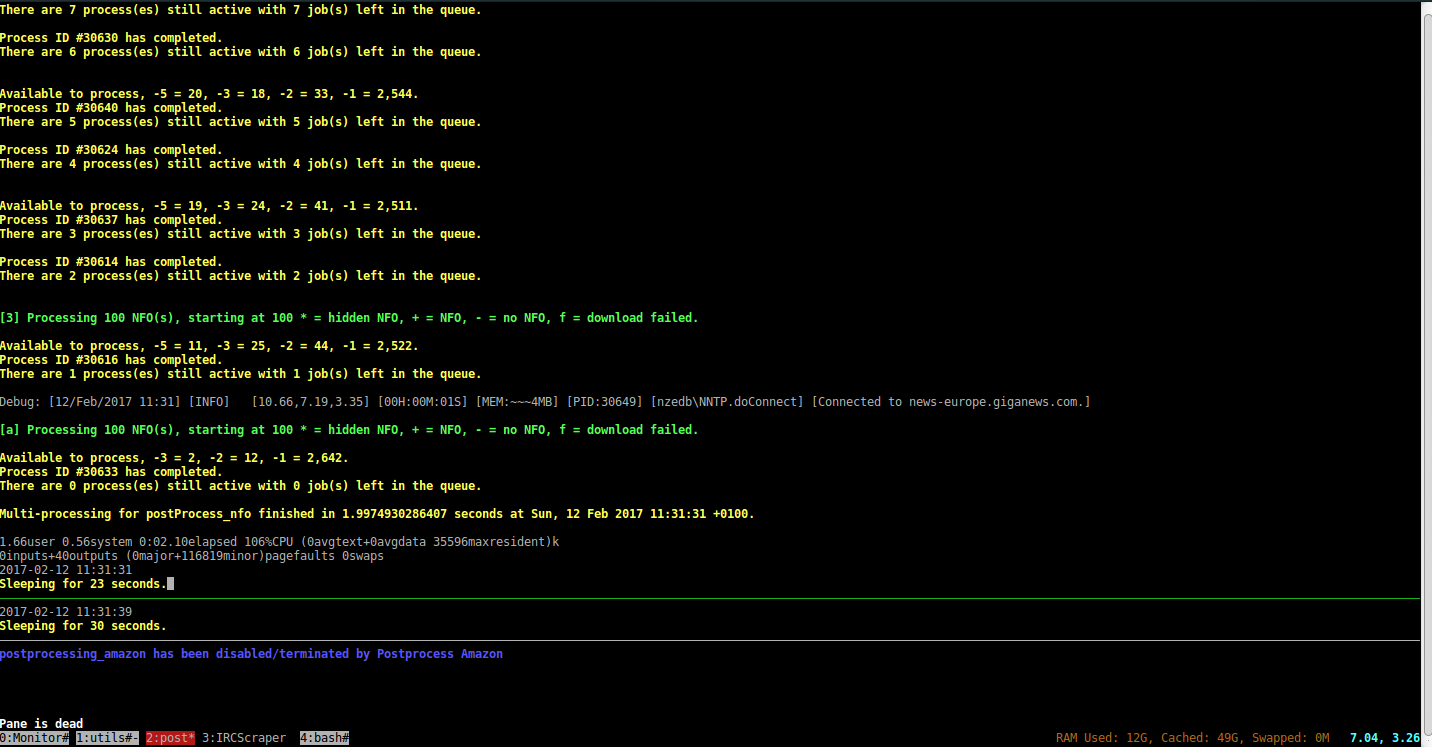Click the Debug INFO line for giganews connection
This screenshot has height=747, width=1432.
545,402
